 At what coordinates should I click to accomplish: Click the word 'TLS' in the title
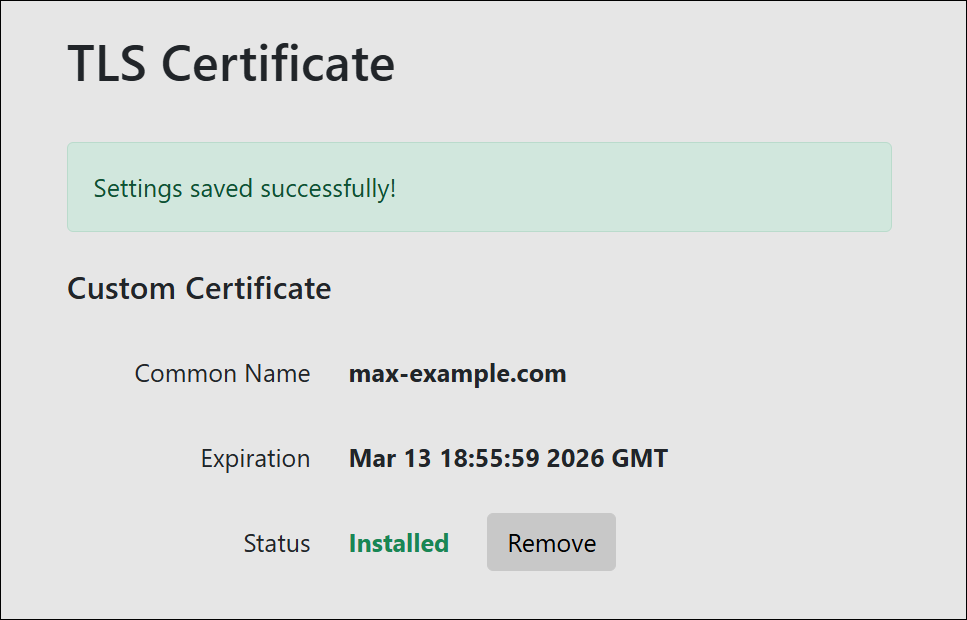click(108, 63)
